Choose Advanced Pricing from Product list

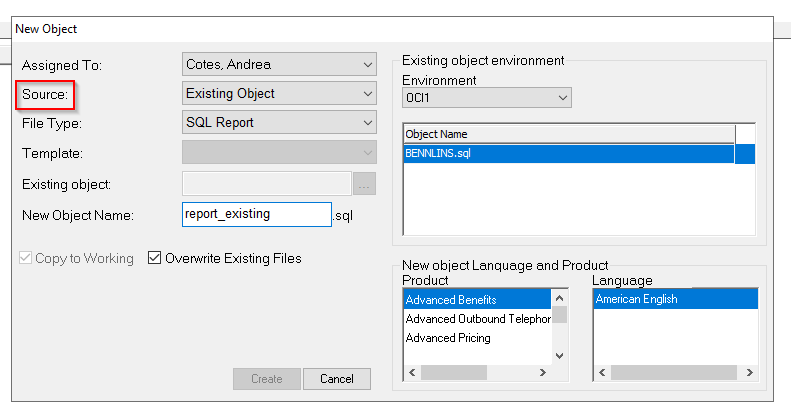point(476,338)
